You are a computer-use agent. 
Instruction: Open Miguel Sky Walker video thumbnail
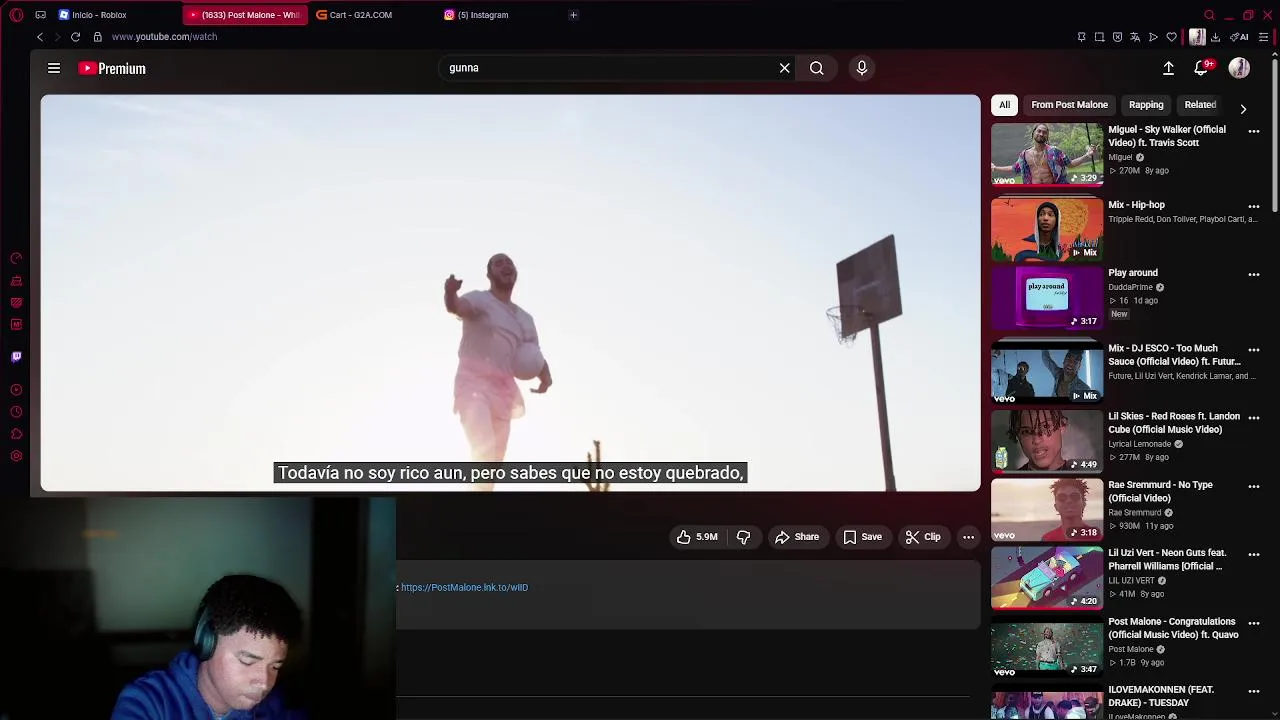[1047, 155]
